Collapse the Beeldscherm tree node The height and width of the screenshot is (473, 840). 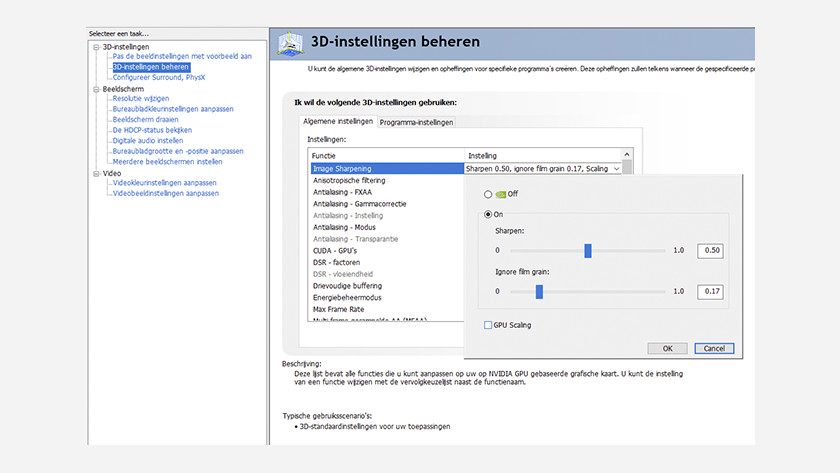pos(96,89)
